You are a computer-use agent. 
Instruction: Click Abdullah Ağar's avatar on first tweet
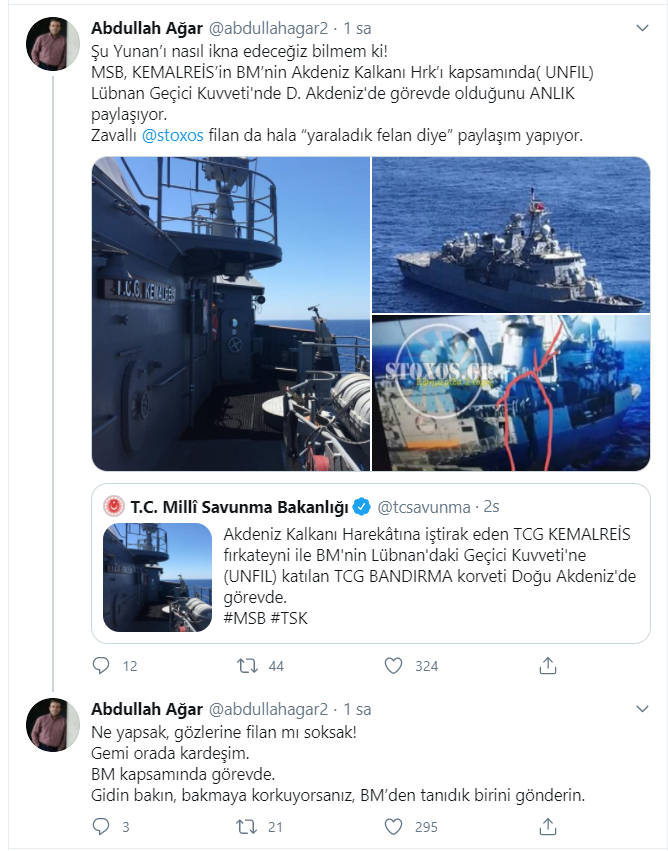pos(53,44)
